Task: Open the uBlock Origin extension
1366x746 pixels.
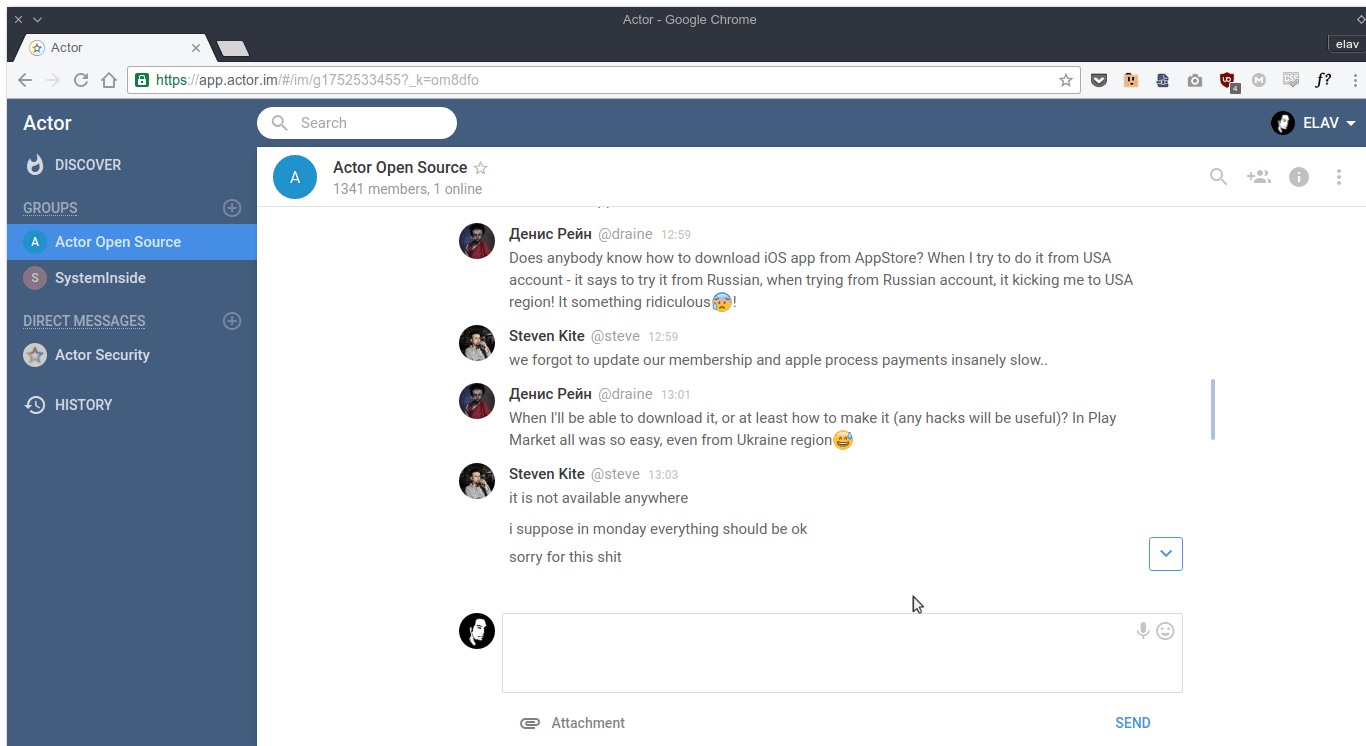Action: [1228, 79]
